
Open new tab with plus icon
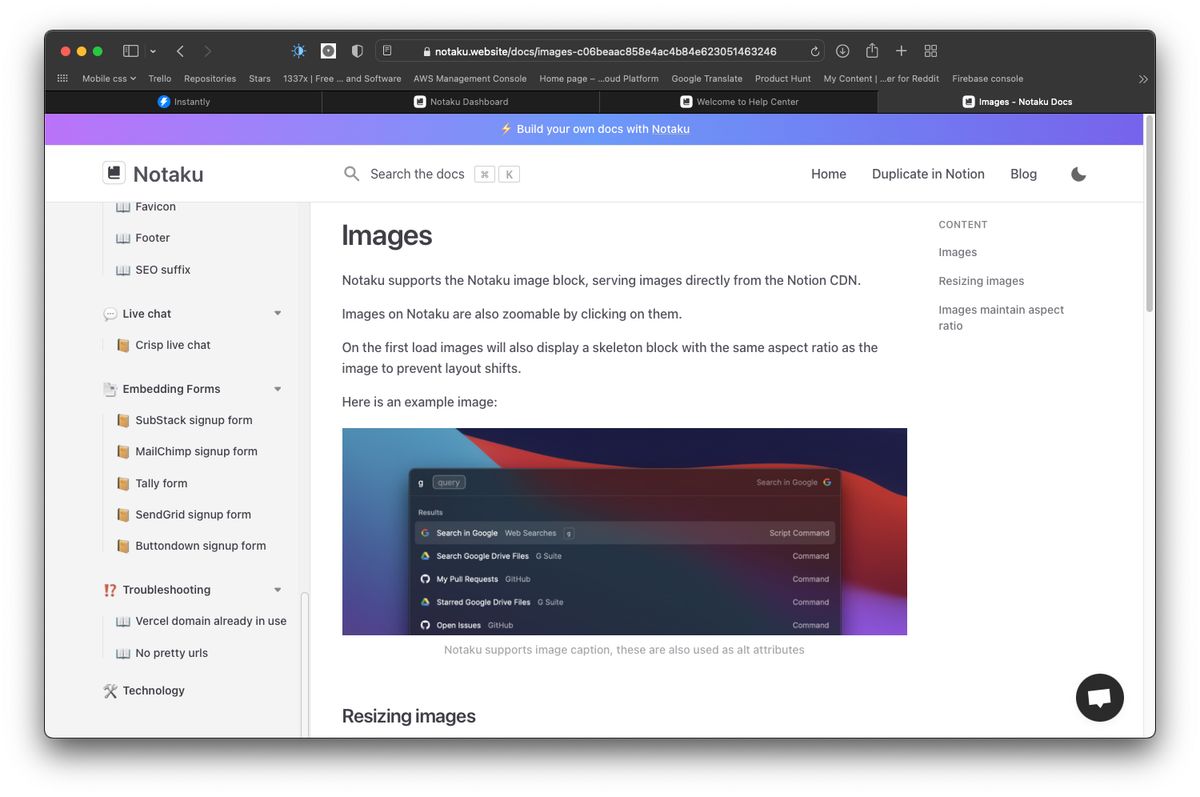901,51
